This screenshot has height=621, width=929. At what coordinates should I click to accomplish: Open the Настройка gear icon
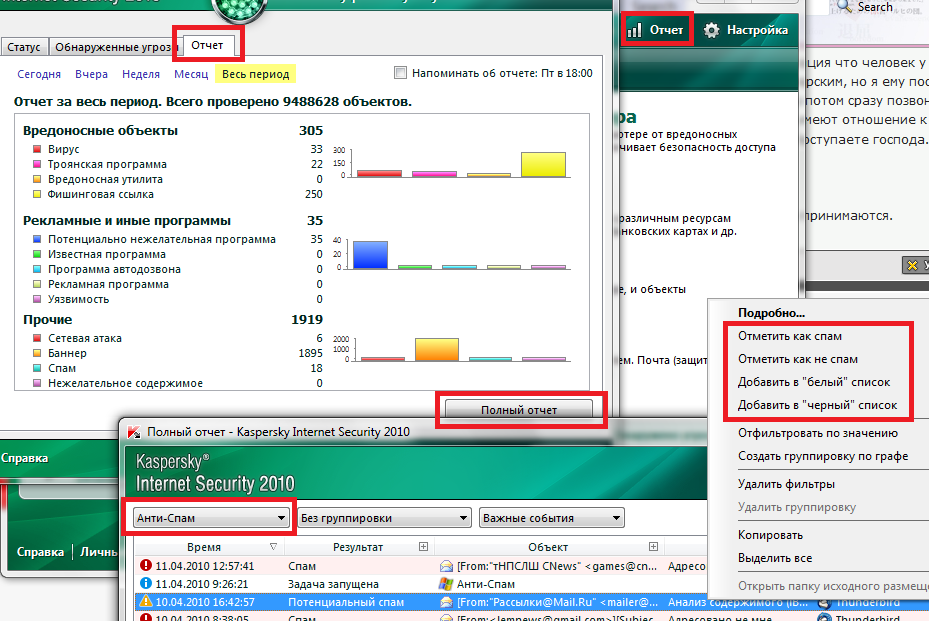(712, 30)
